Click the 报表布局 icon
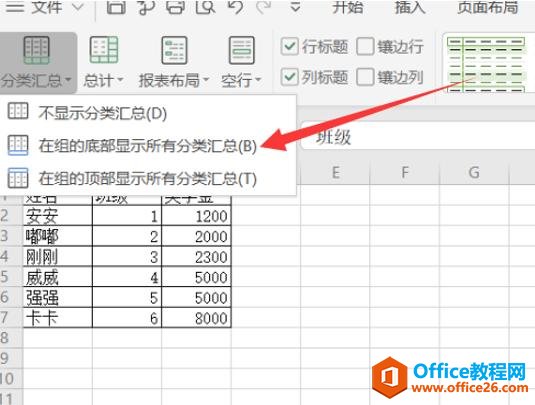Screen dimensions: 535x405 pos(174,50)
